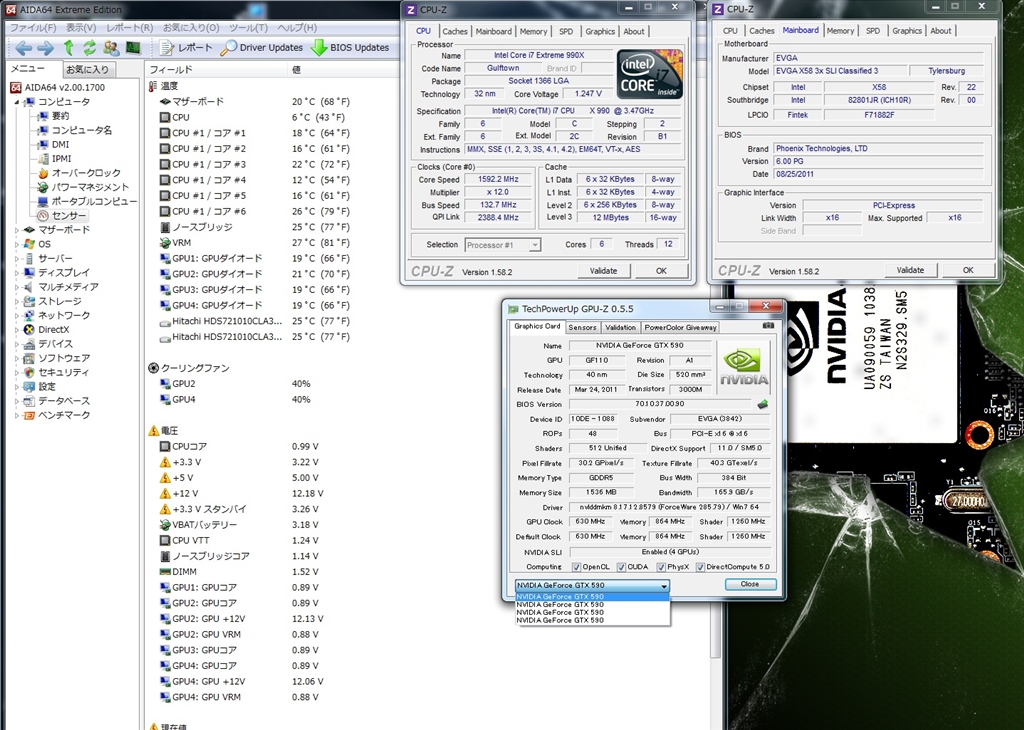Go back with the AIDA64 back arrow
The height and width of the screenshot is (730, 1024).
(x=24, y=48)
